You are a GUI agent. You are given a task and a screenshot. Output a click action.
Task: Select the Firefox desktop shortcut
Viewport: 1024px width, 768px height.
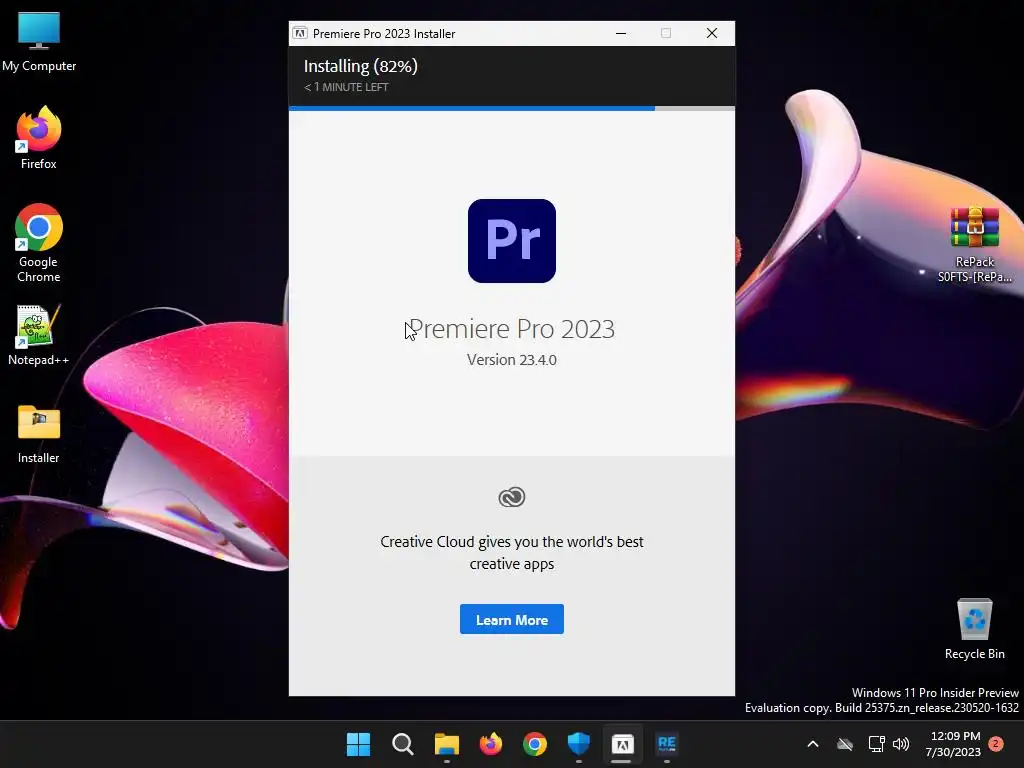coord(39,138)
